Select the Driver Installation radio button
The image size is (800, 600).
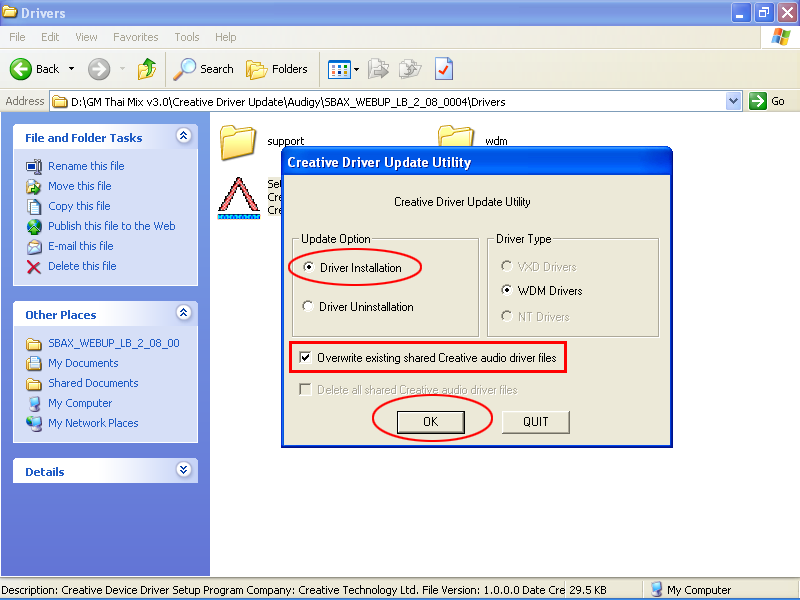click(308, 267)
